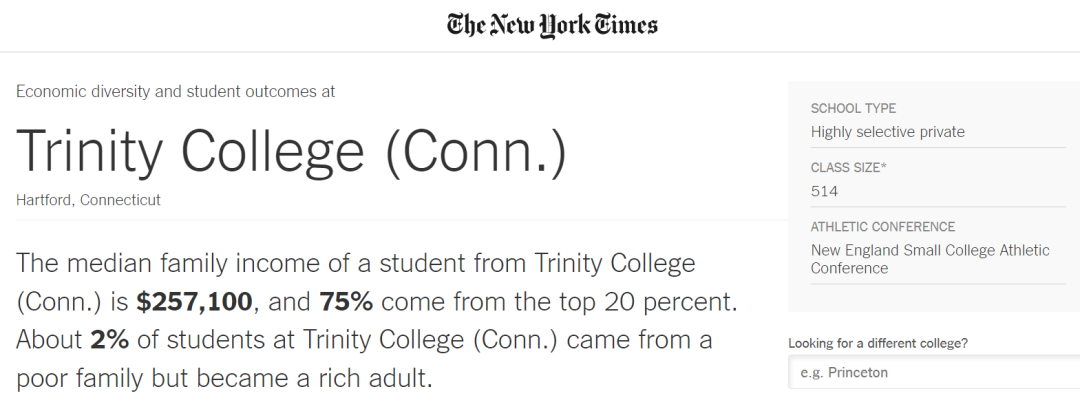Select the 'ATHLETIC CONFERENCE' label
The image size is (1080, 409).
883,227
